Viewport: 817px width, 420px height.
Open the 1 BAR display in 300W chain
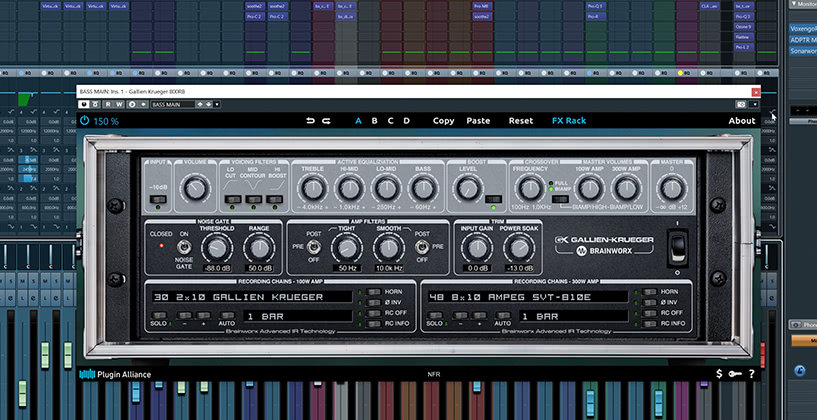pos(574,316)
